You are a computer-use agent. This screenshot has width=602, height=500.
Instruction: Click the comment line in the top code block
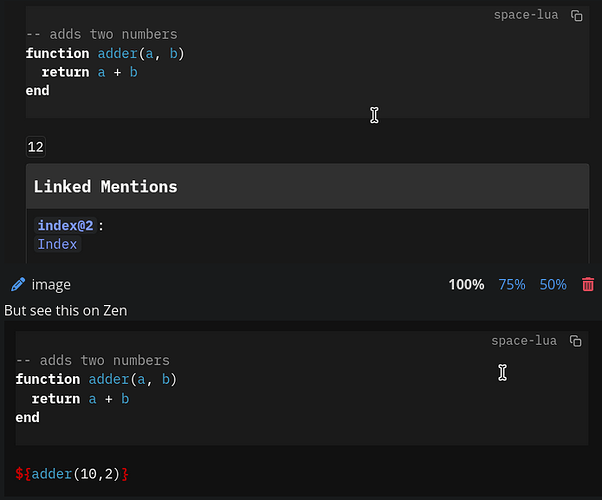[101, 34]
